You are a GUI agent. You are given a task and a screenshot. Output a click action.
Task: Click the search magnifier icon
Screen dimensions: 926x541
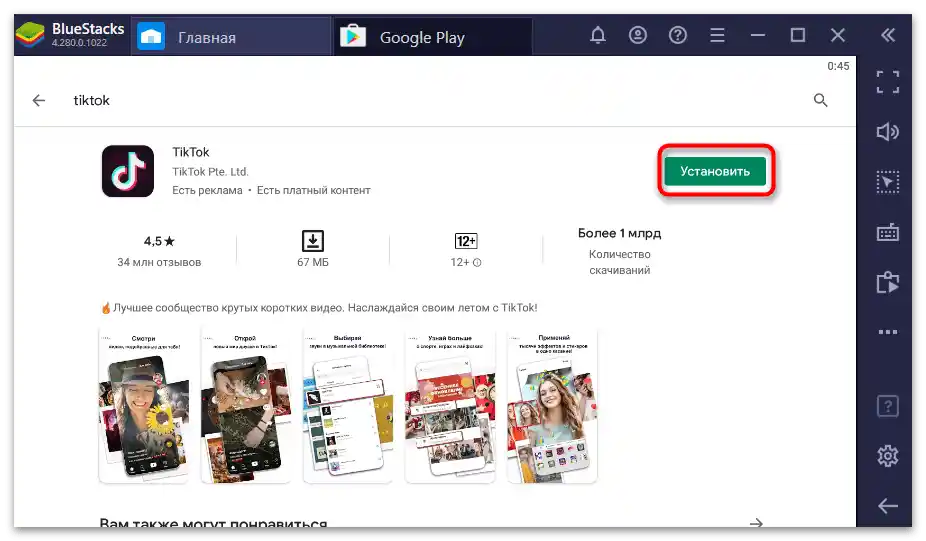(820, 100)
